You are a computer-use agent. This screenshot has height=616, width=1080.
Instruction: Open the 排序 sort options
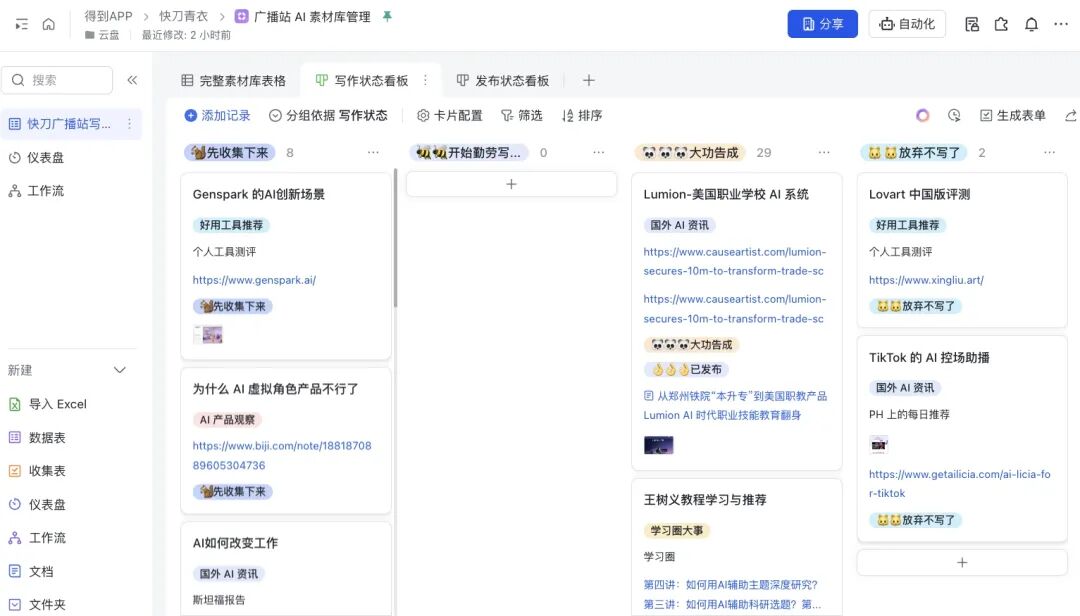(582, 115)
